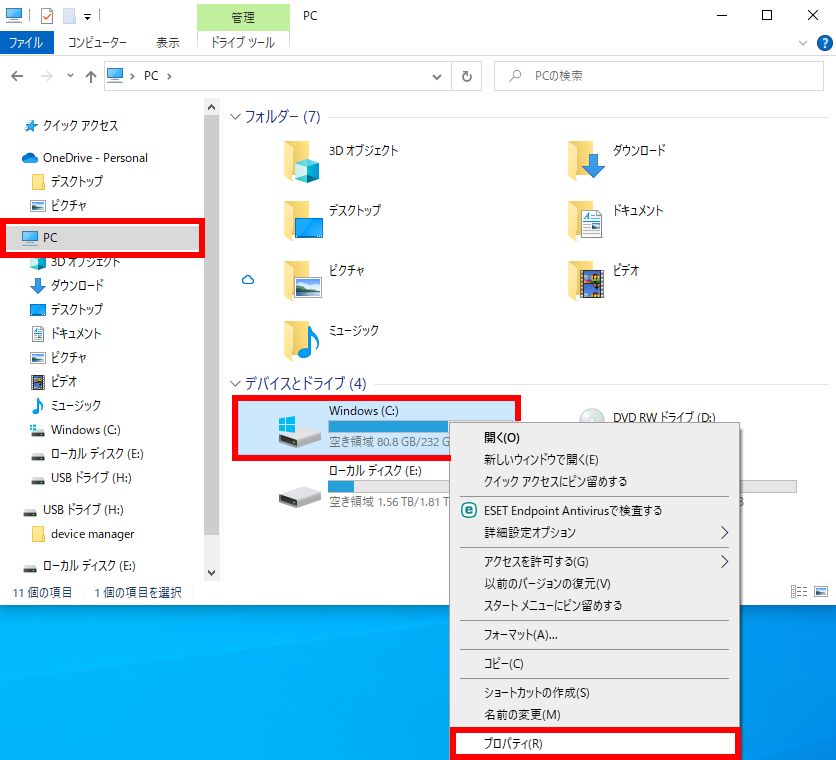
Task: Click the navigation pane scroll down arrow
Action: tap(212, 573)
